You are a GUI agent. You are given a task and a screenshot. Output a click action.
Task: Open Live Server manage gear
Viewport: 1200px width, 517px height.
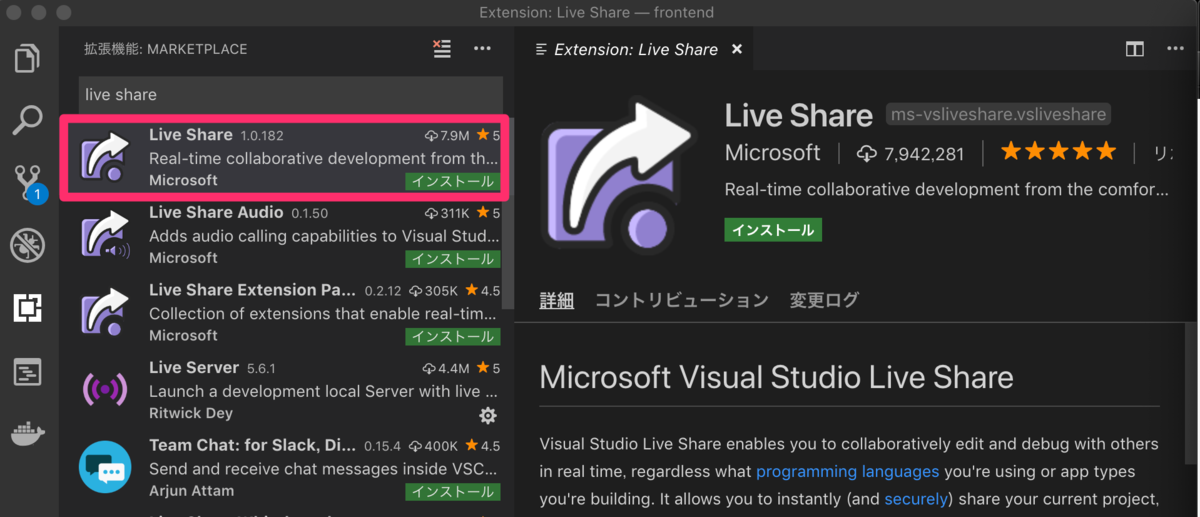click(488, 414)
